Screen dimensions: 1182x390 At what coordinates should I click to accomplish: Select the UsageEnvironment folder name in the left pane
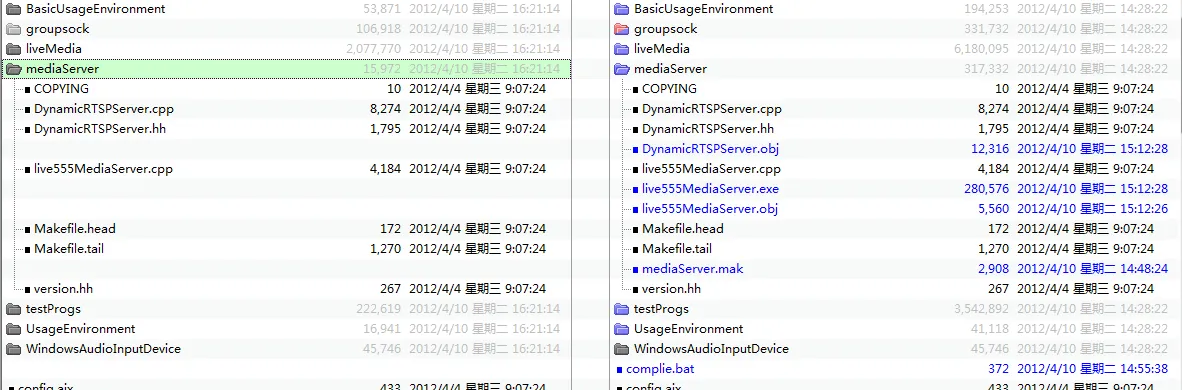[81, 329]
